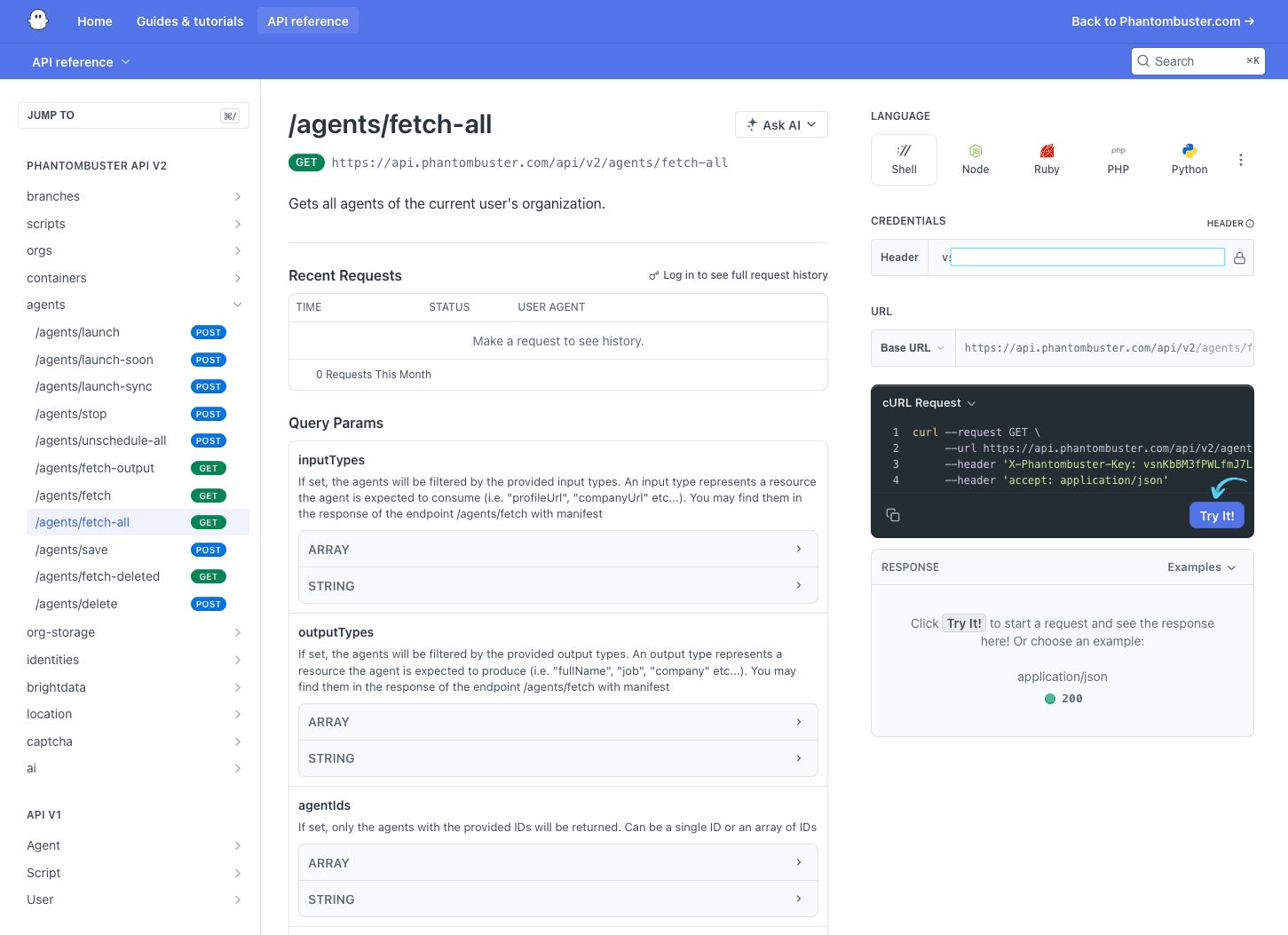
Task: Open more languages three-dot menu
Action: coord(1241,160)
